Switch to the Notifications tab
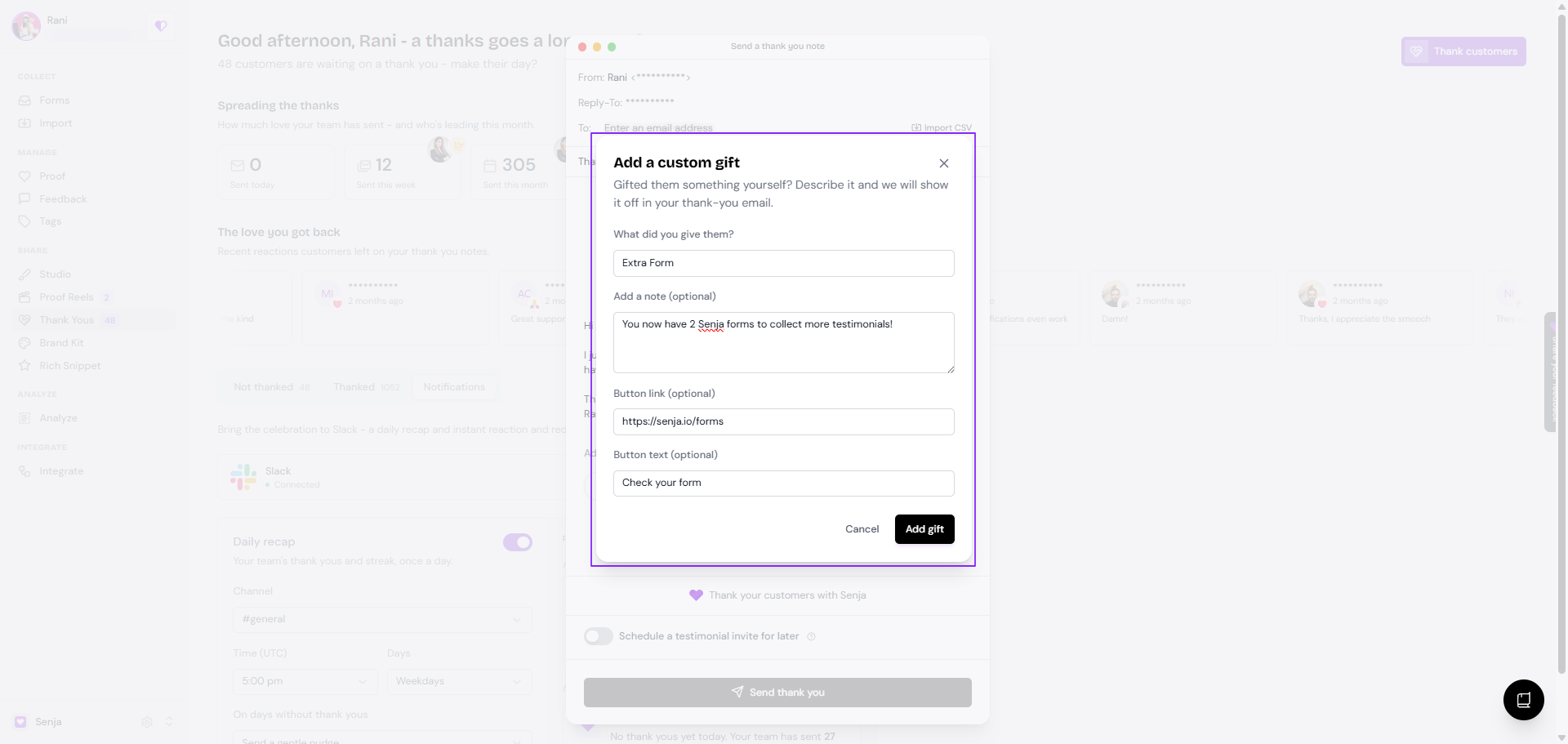Screen dimensions: 1568x744 [454, 387]
